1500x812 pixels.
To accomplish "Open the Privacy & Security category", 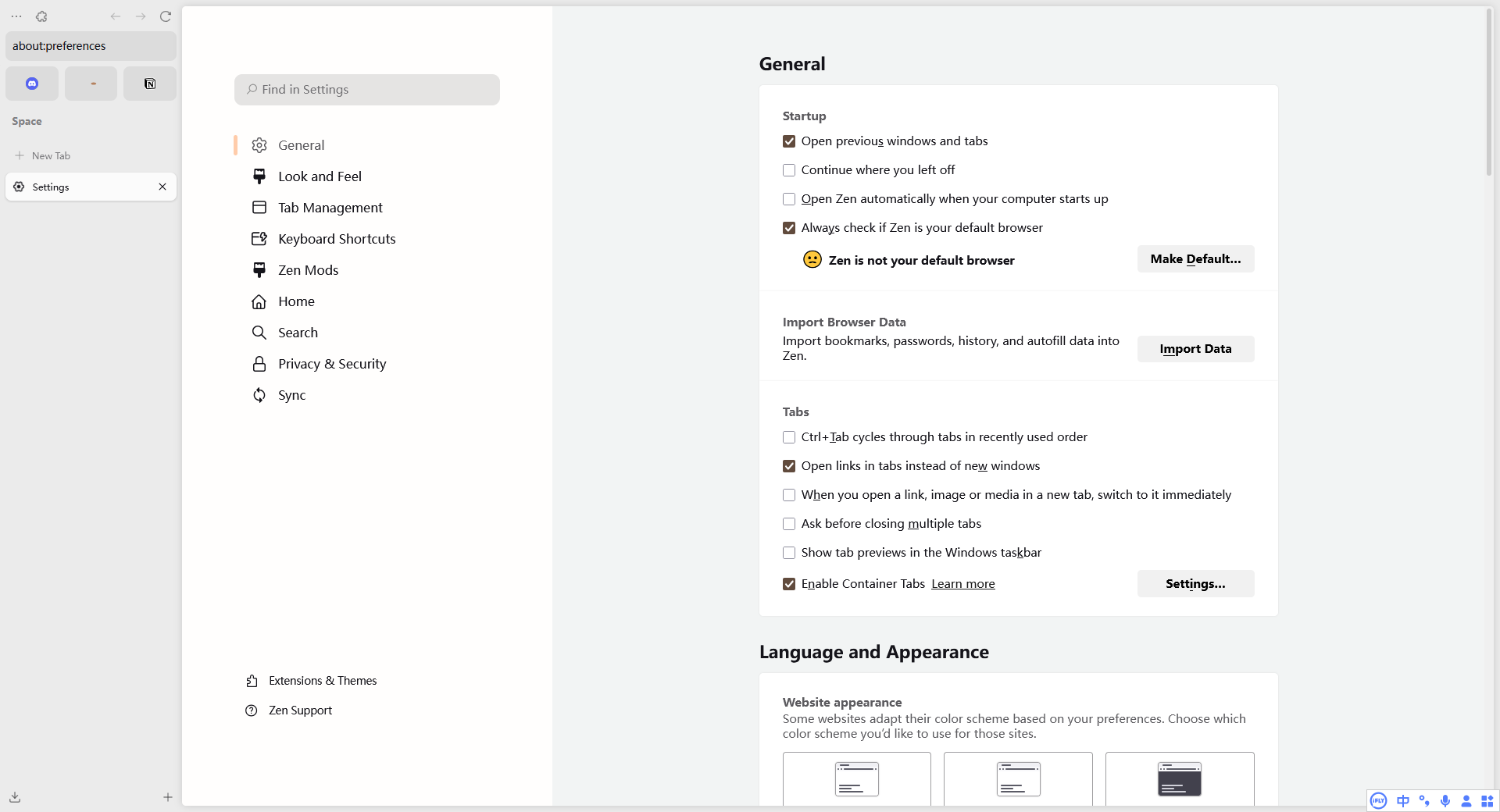I will pos(331,364).
